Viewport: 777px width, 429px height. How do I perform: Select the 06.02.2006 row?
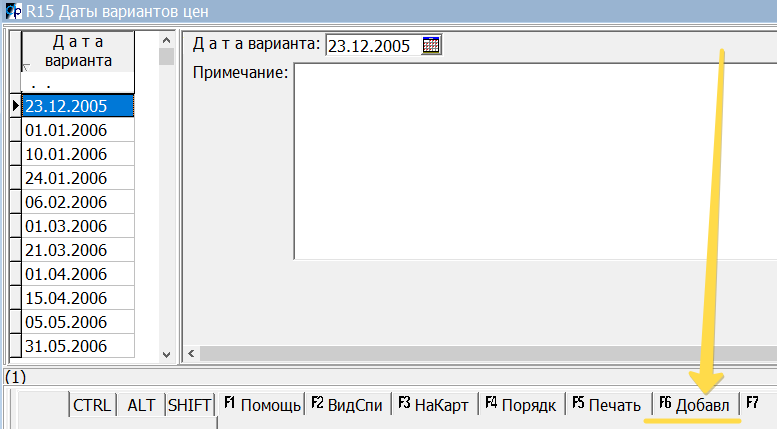(x=78, y=202)
